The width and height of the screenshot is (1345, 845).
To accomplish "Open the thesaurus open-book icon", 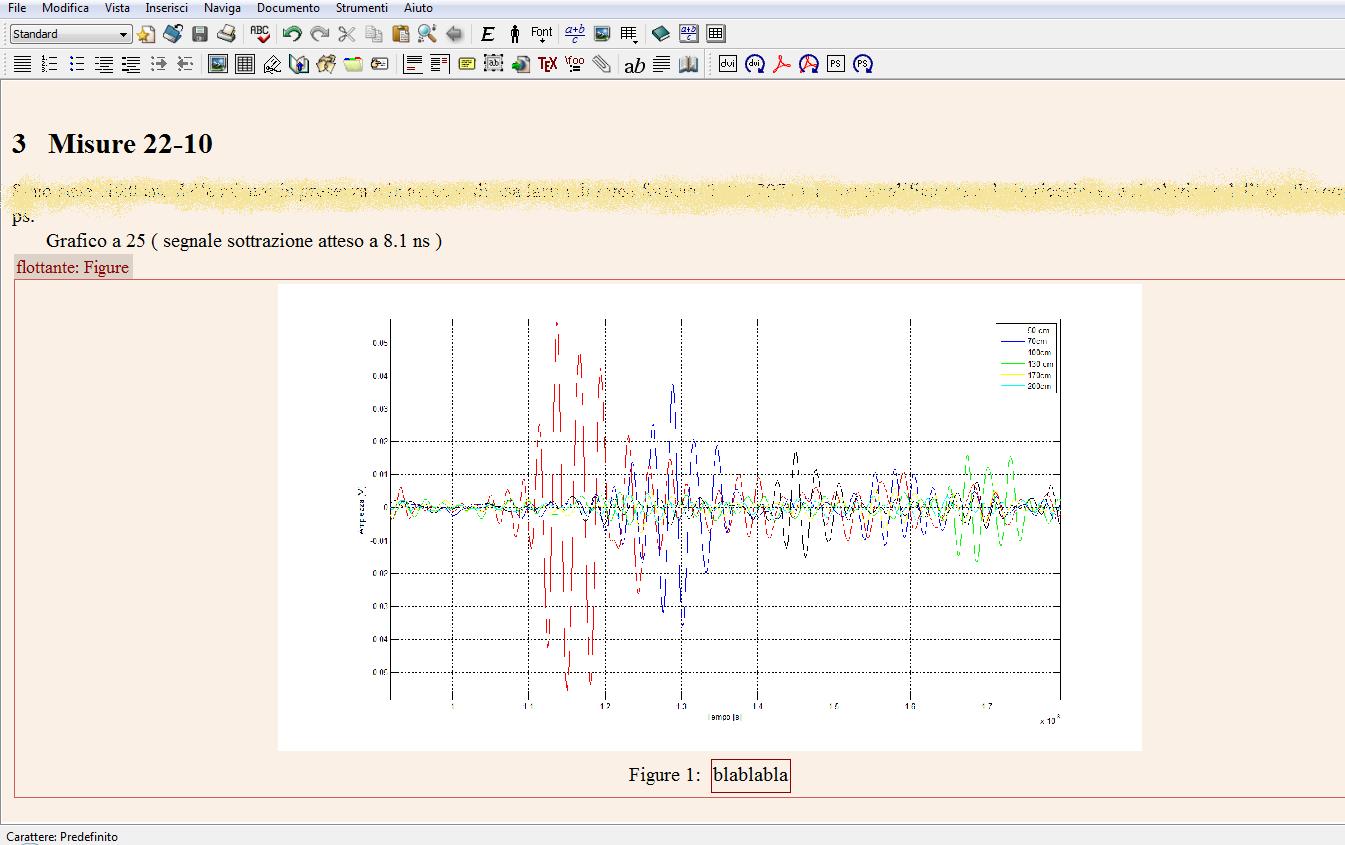I will (x=688, y=64).
